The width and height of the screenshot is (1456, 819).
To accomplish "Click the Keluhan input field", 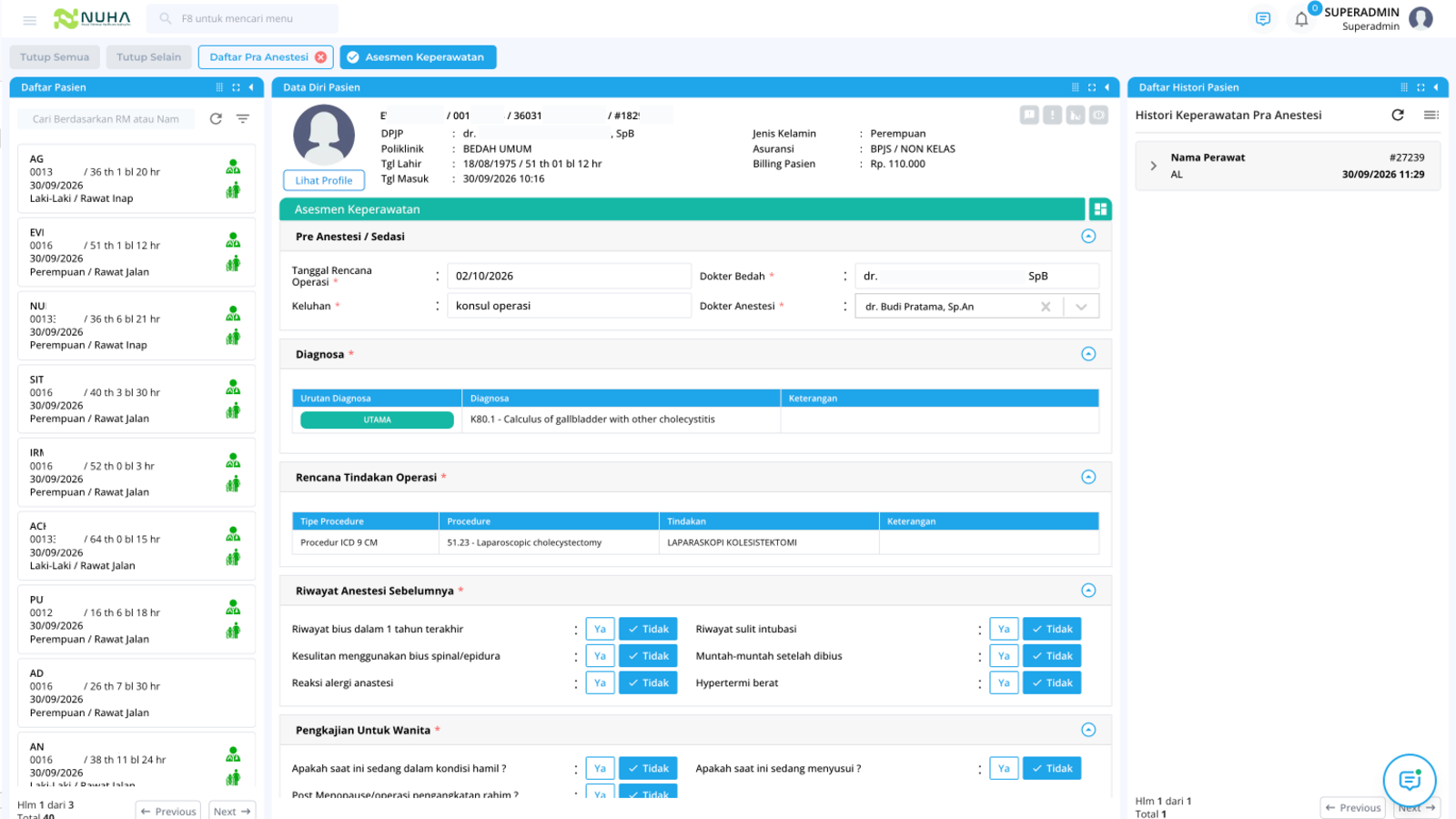I will coord(569,306).
